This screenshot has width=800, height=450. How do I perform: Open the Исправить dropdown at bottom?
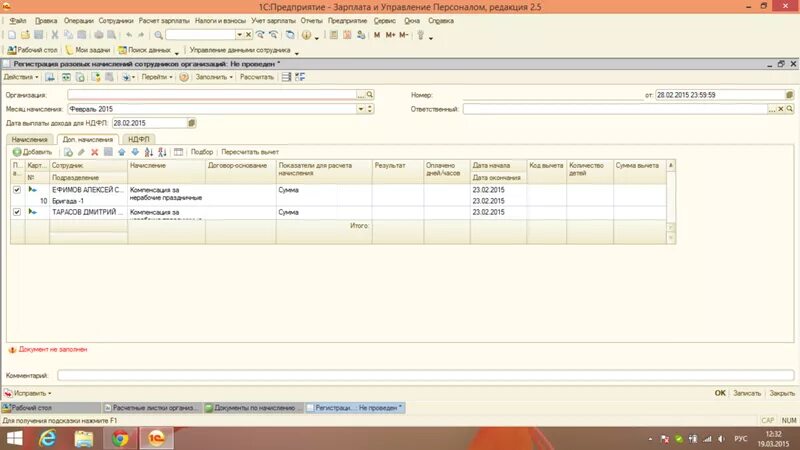point(28,393)
